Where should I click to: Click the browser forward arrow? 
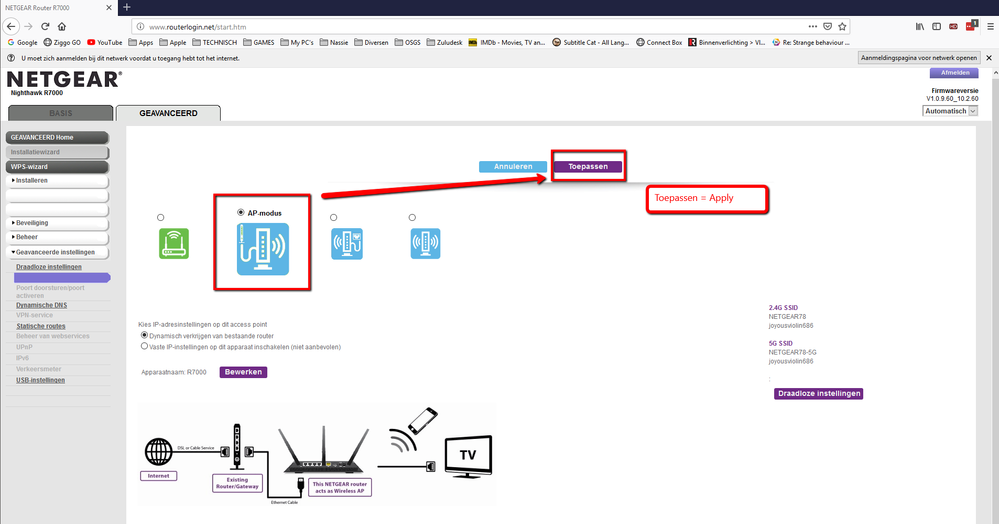28,27
